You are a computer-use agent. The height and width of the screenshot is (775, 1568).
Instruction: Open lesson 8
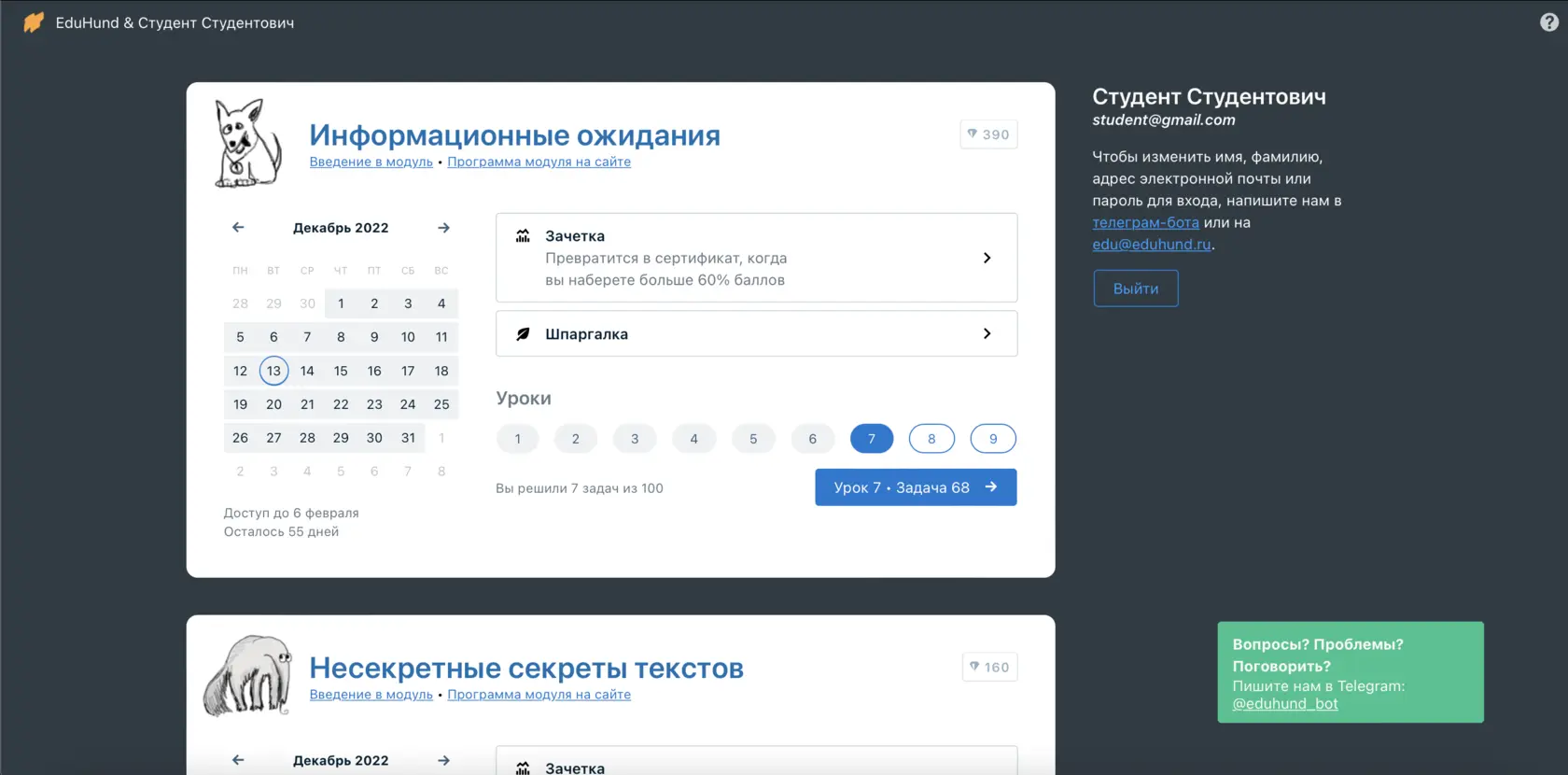click(931, 439)
